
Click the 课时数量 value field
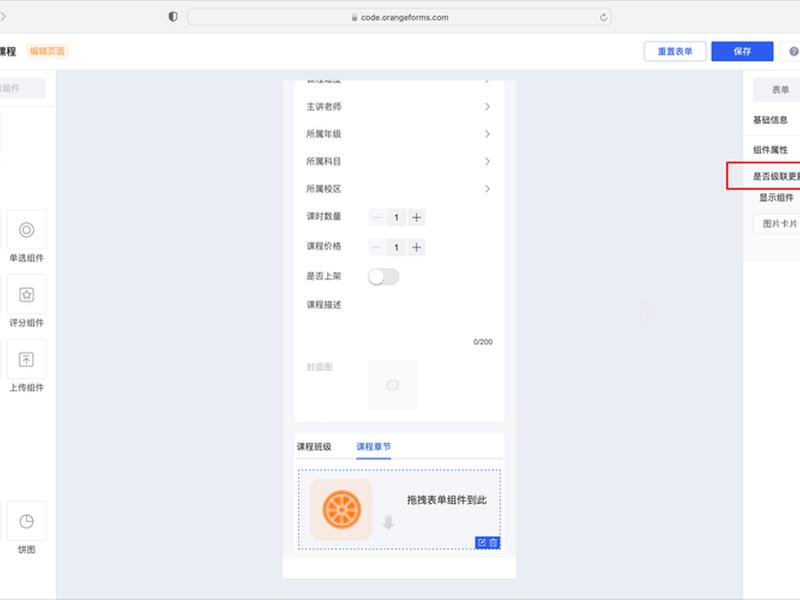396,218
